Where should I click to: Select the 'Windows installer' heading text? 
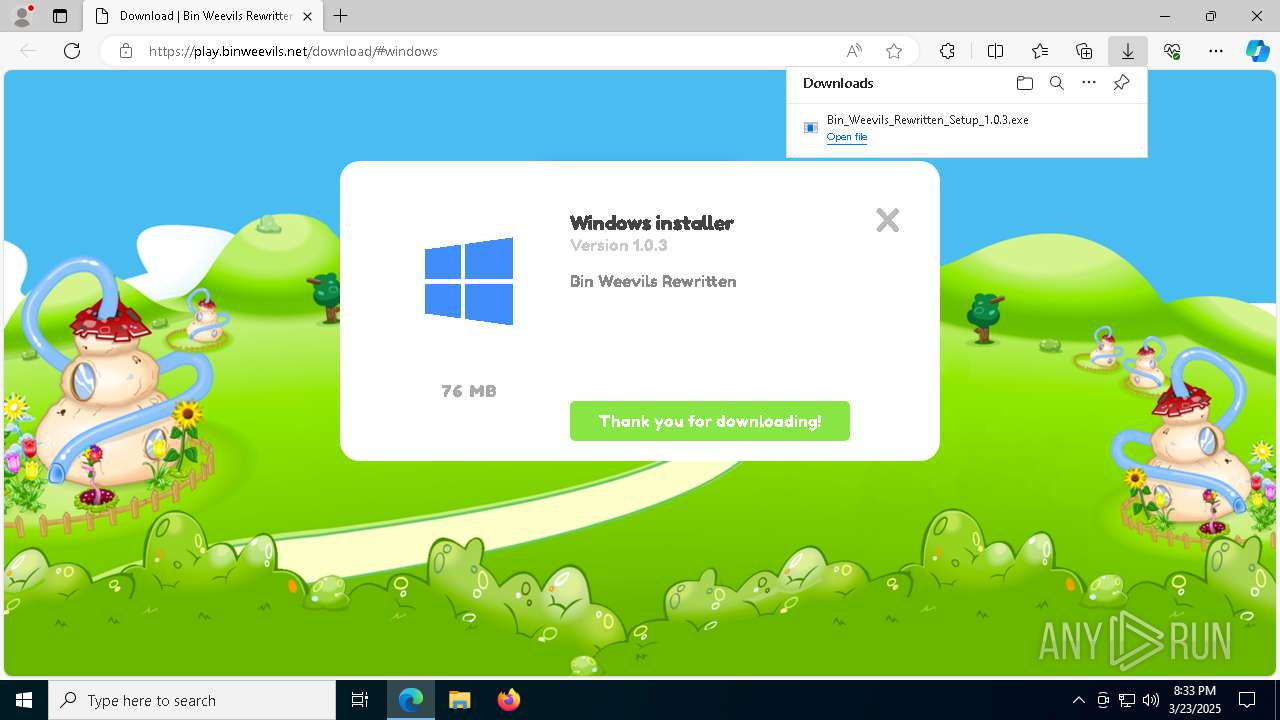[x=651, y=223]
